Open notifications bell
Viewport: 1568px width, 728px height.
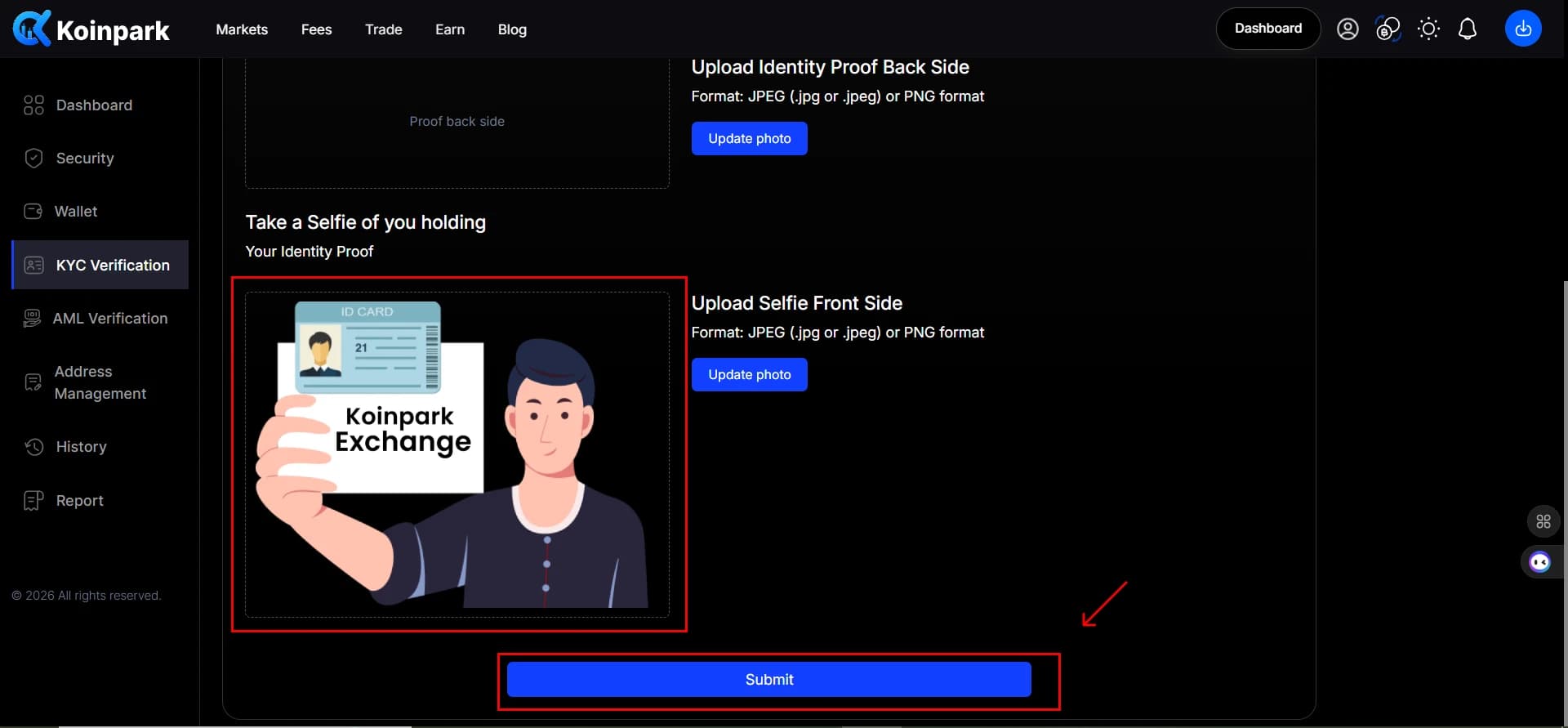pos(1468,29)
